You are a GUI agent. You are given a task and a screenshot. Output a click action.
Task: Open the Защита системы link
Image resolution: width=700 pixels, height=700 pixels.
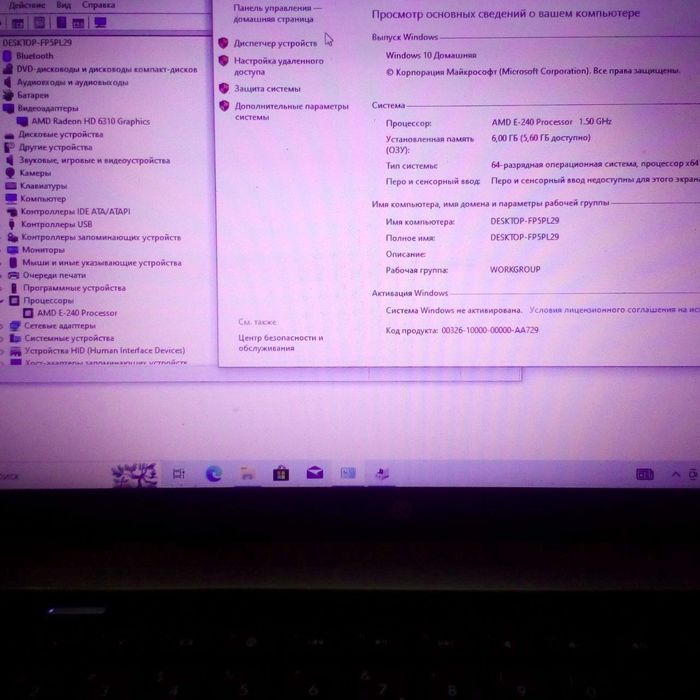(x=267, y=88)
